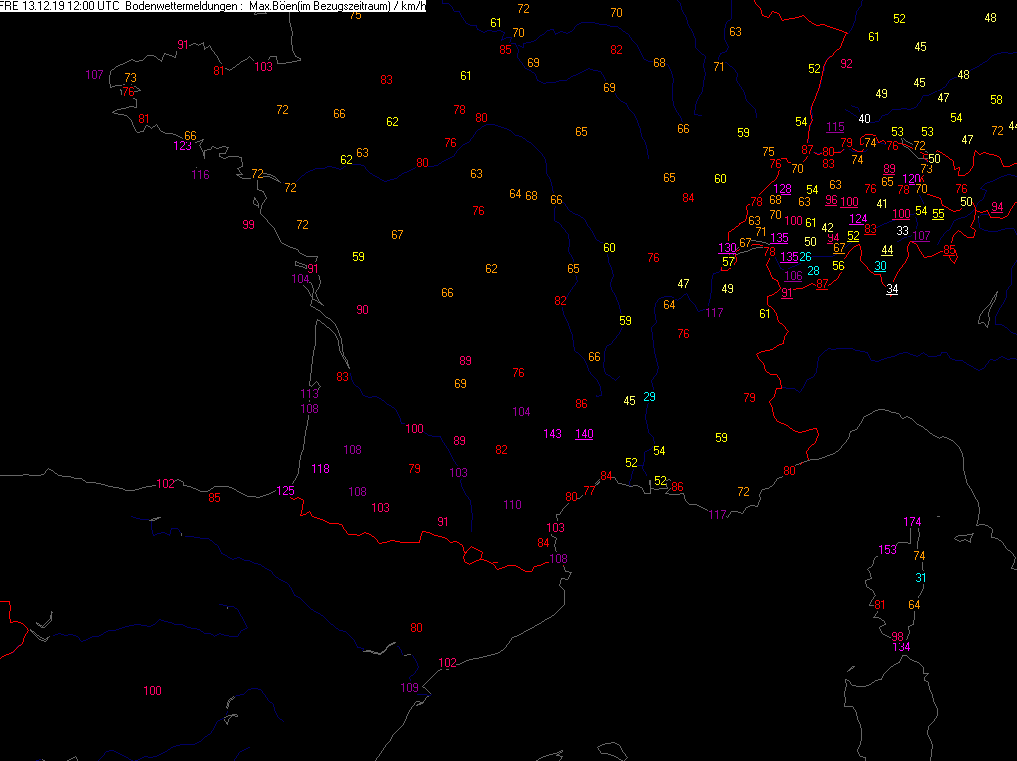Select the underlined 140 gust value

click(x=584, y=434)
